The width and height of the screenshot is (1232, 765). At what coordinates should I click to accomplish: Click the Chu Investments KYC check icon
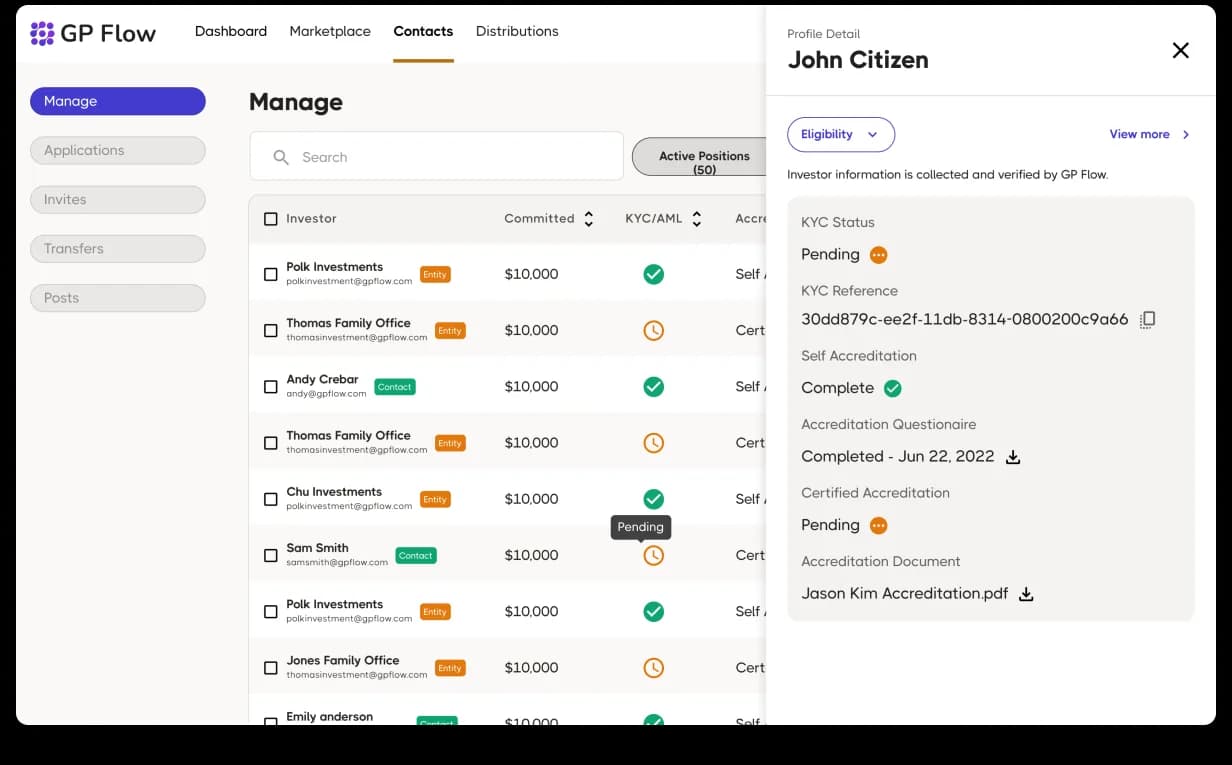(653, 498)
